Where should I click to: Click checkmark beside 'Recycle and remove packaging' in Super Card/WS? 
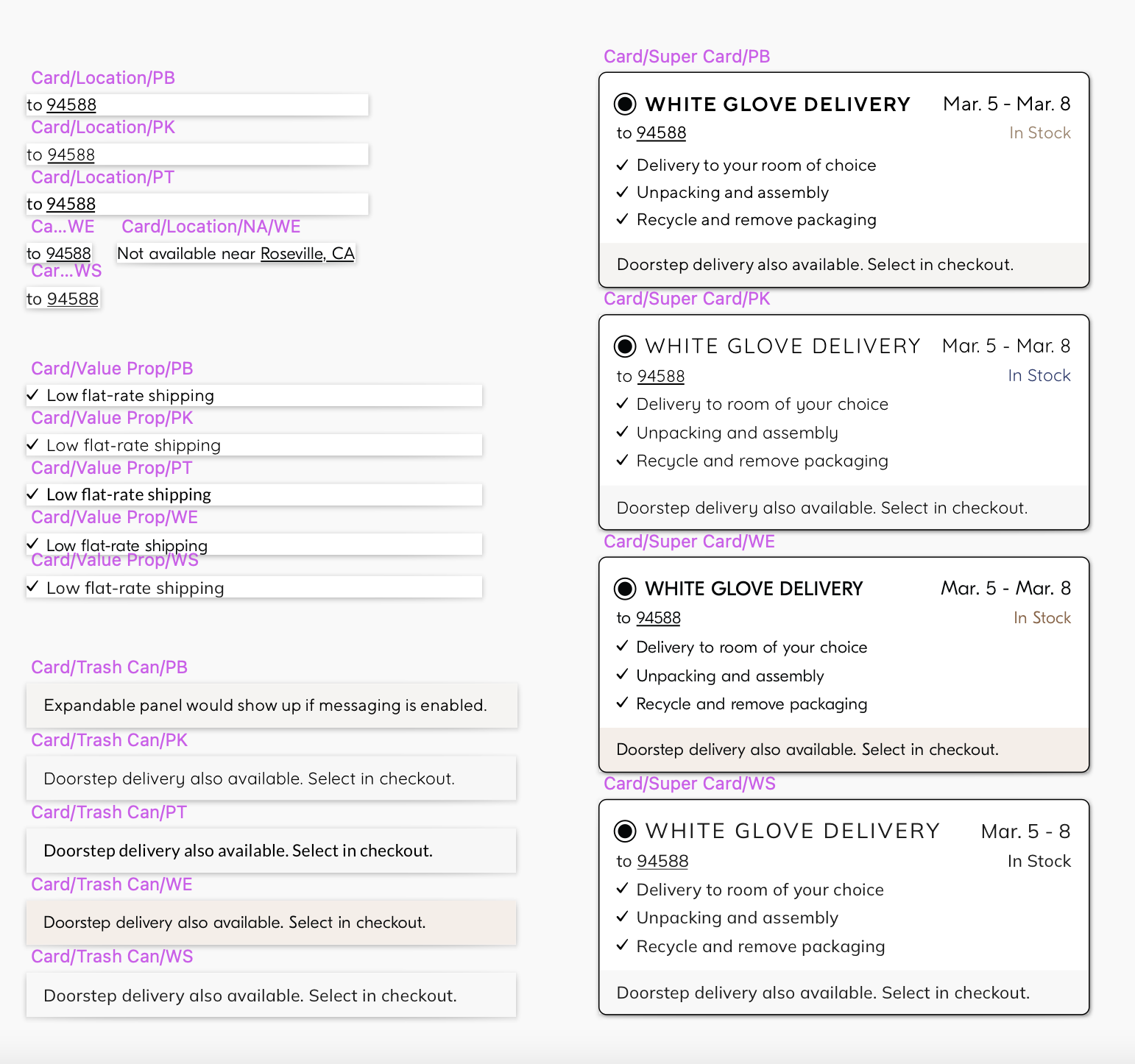click(623, 946)
